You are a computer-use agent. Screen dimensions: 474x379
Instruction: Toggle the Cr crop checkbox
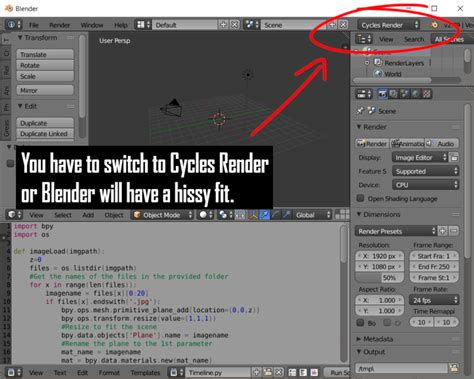point(387,323)
